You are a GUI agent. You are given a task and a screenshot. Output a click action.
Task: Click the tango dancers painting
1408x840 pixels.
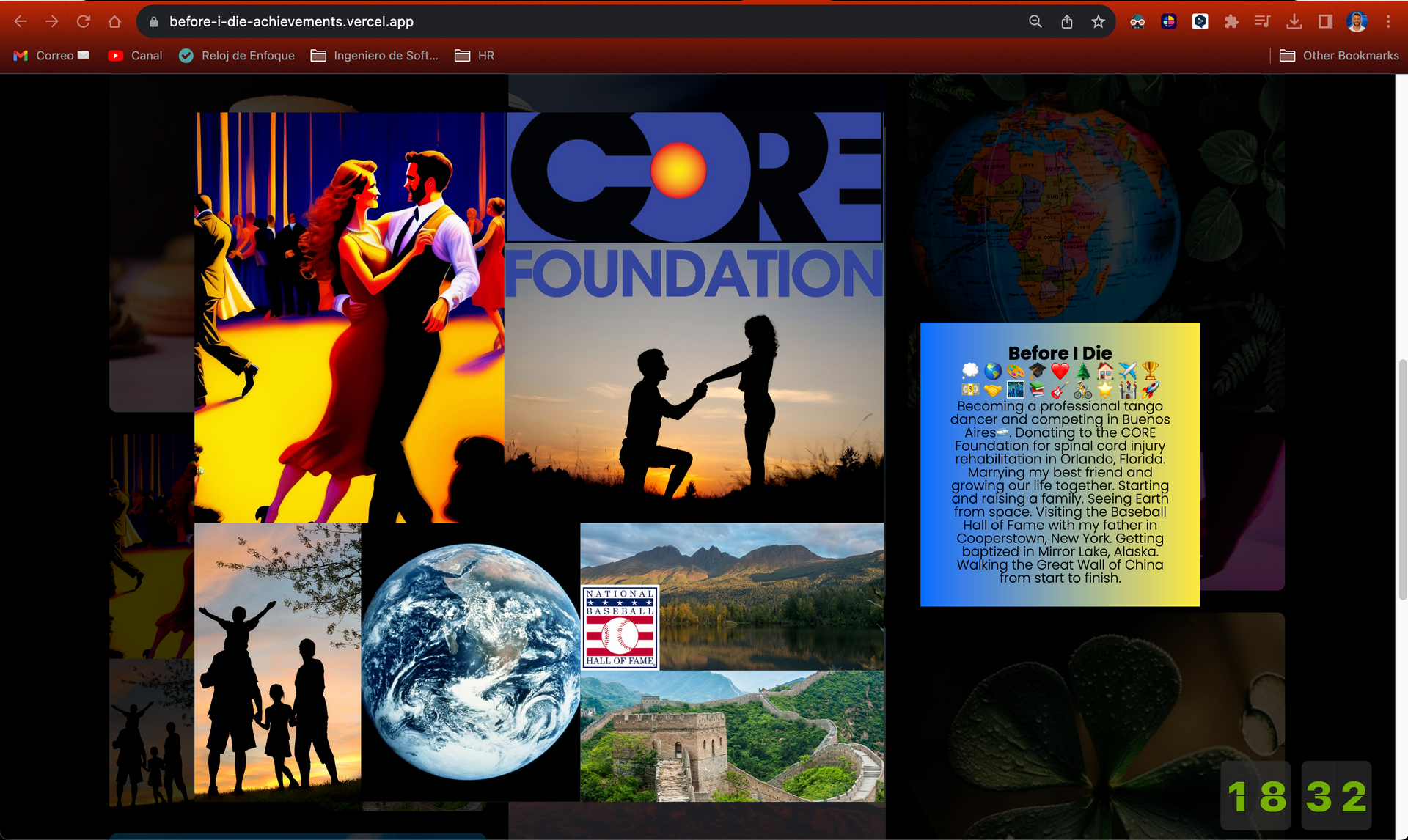tap(350, 317)
